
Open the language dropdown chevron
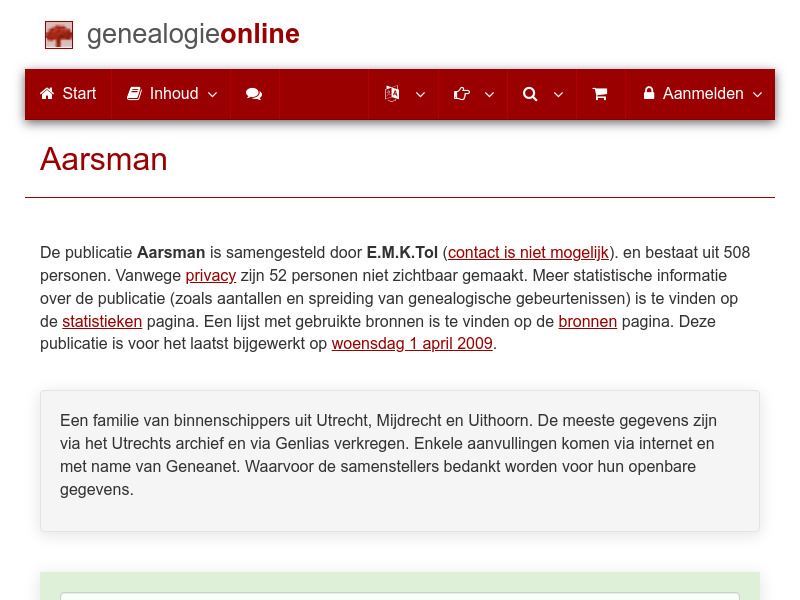click(x=420, y=96)
